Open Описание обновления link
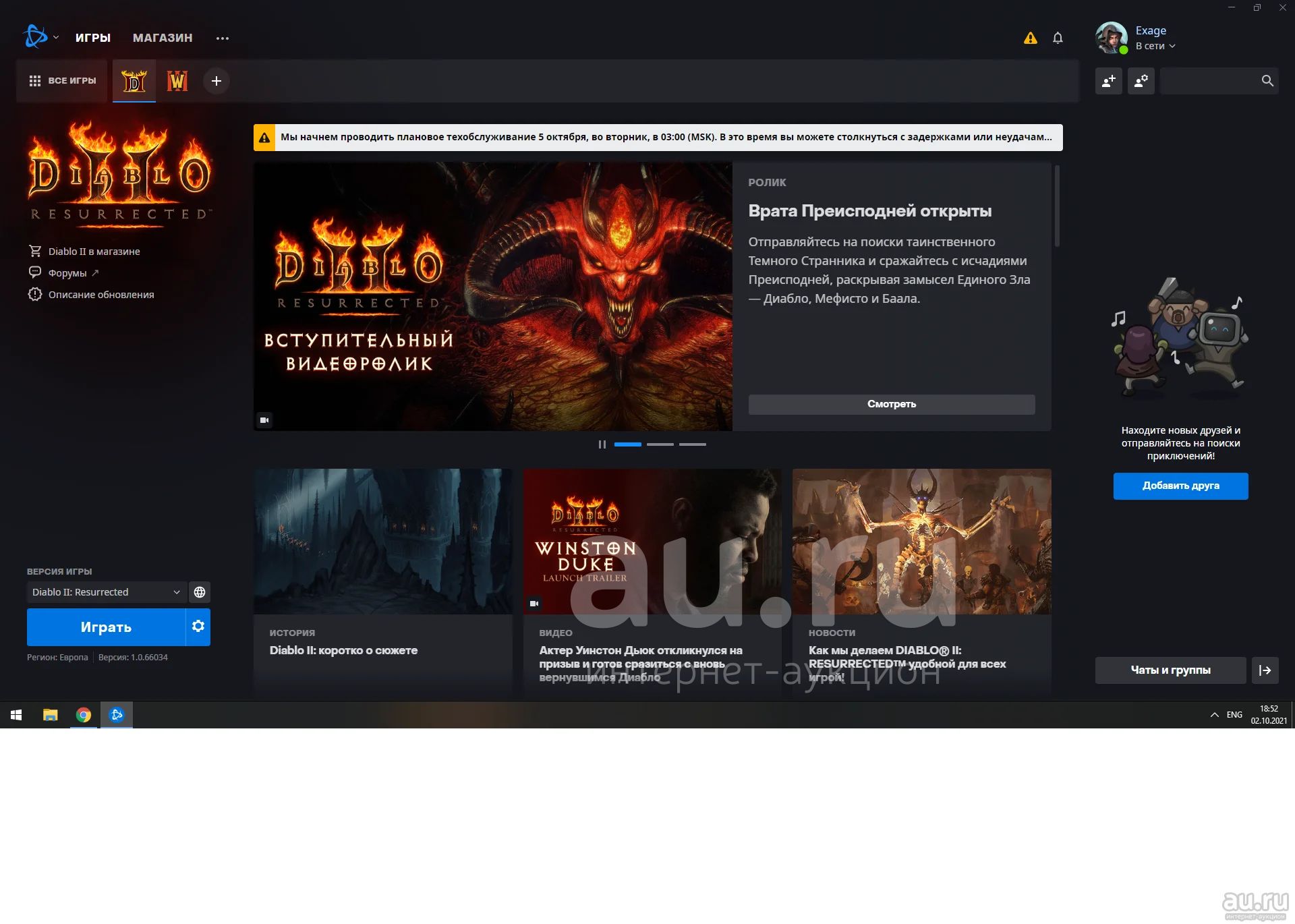 [101, 295]
